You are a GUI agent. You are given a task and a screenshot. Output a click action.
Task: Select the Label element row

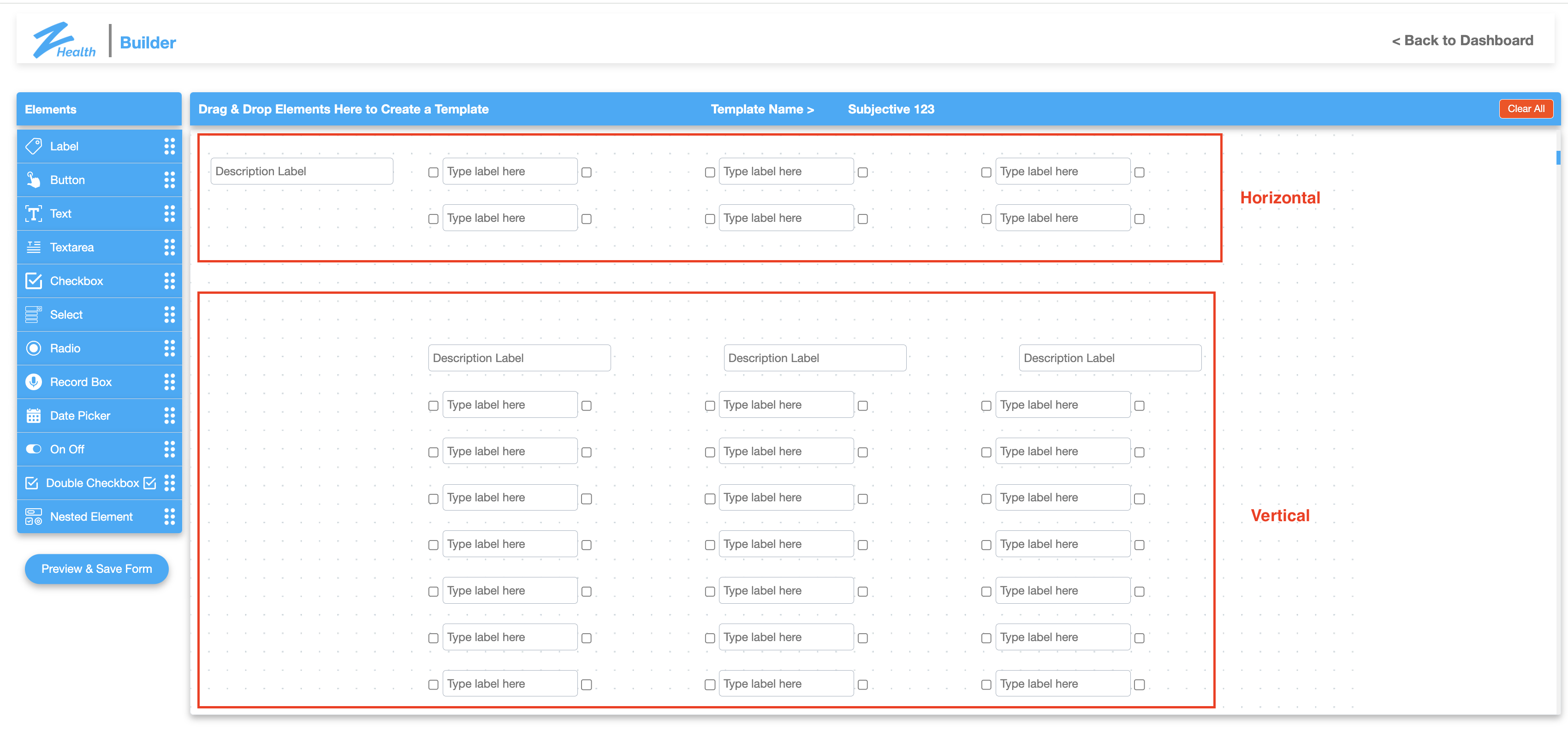(x=99, y=146)
